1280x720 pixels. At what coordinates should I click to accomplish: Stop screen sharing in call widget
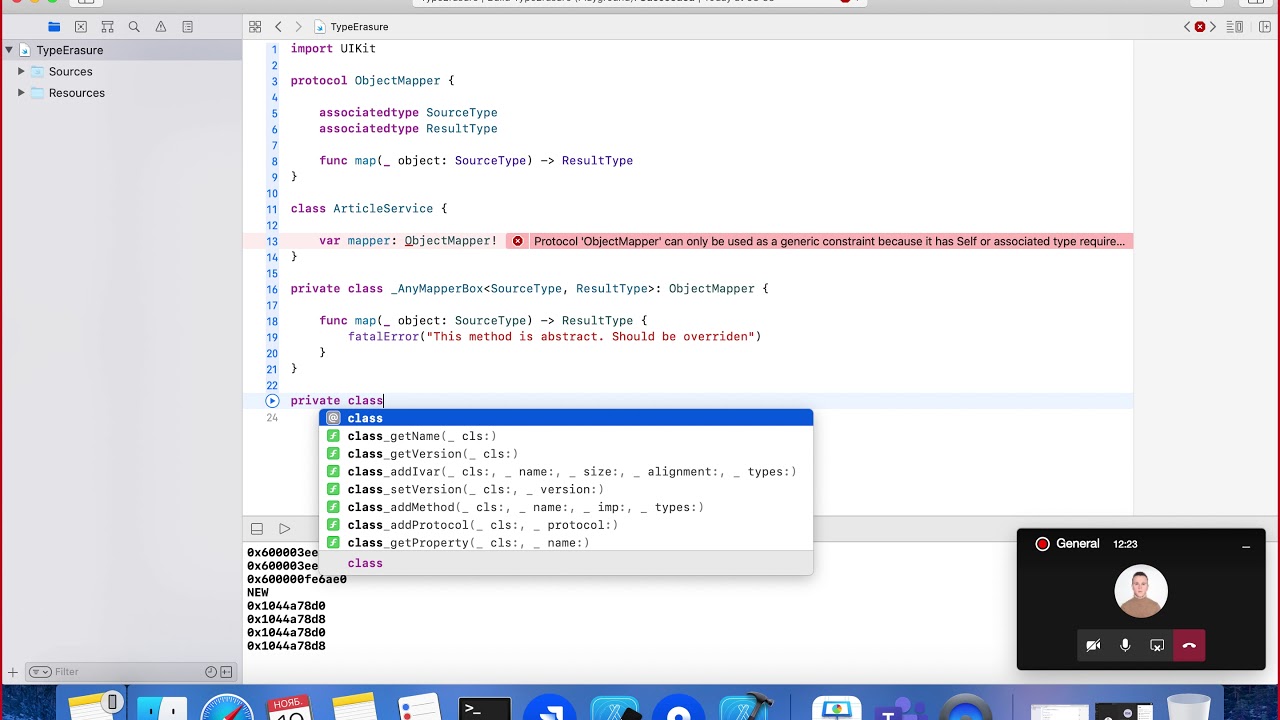[1157, 646]
